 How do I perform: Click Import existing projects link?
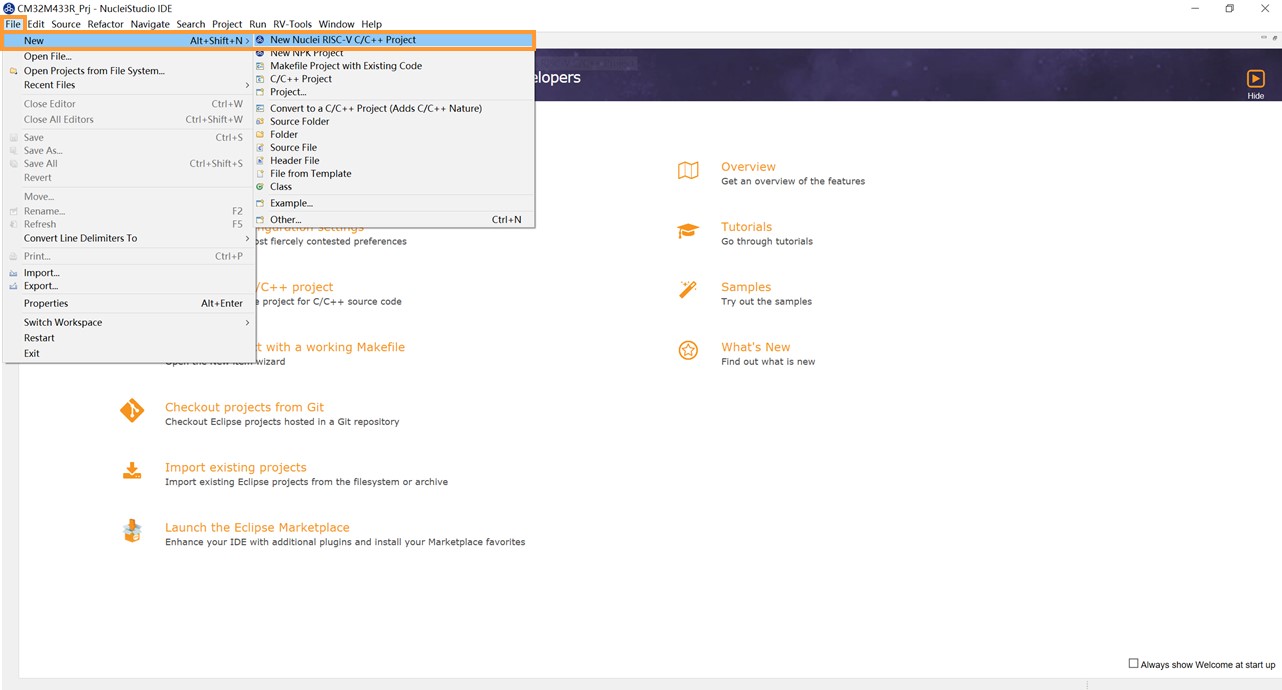tap(236, 467)
